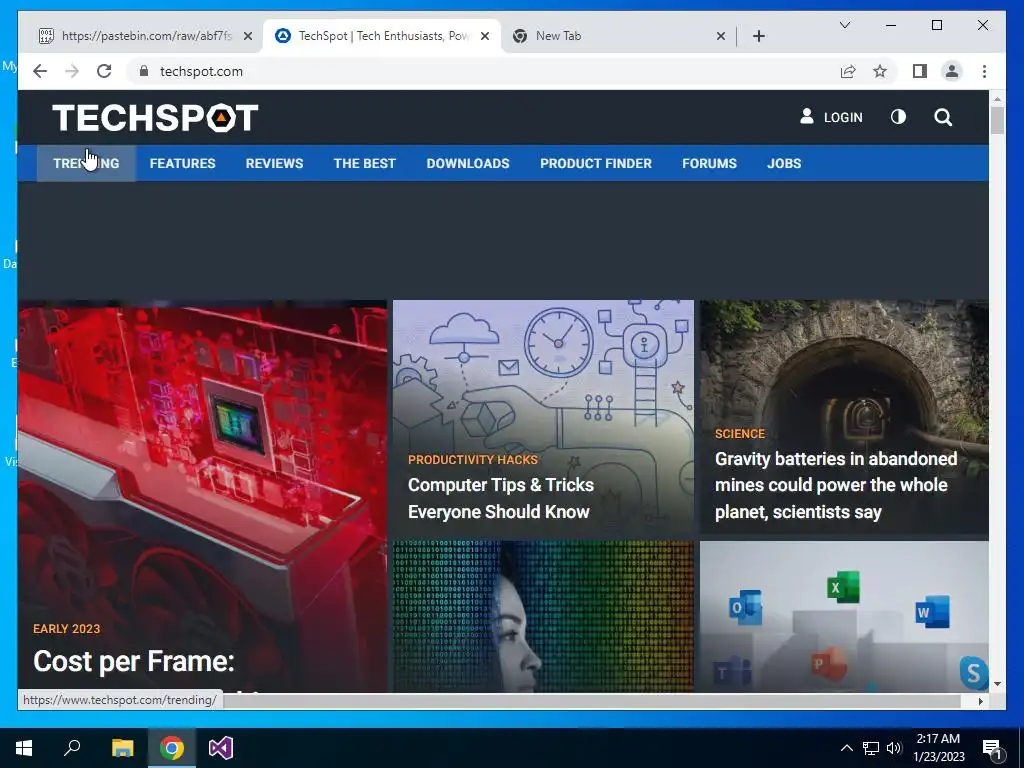This screenshot has height=768, width=1024.
Task: Open PRODUCT FINDER page
Action: pos(596,163)
